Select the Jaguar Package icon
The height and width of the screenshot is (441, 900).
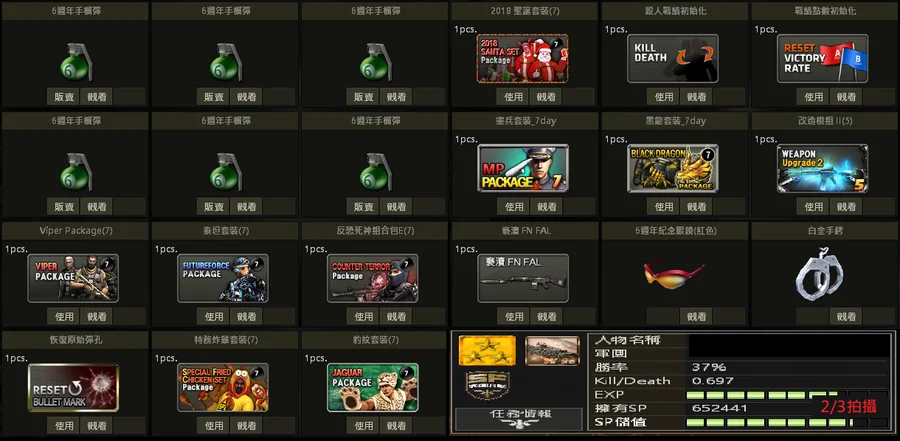click(x=373, y=388)
